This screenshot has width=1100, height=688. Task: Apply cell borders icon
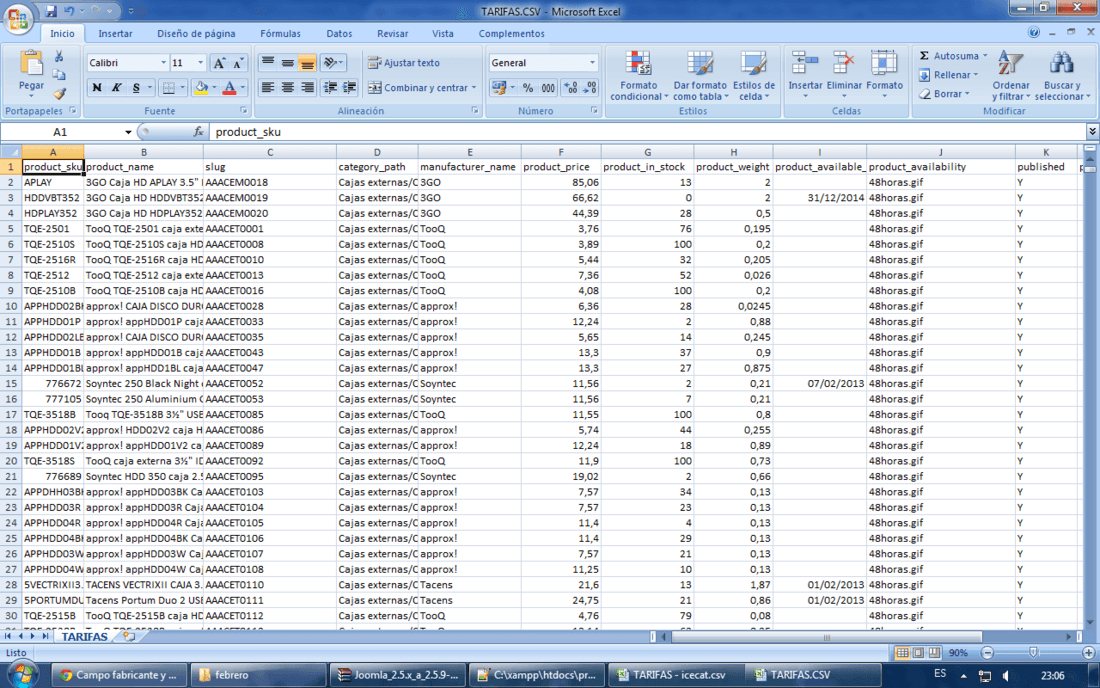168,88
